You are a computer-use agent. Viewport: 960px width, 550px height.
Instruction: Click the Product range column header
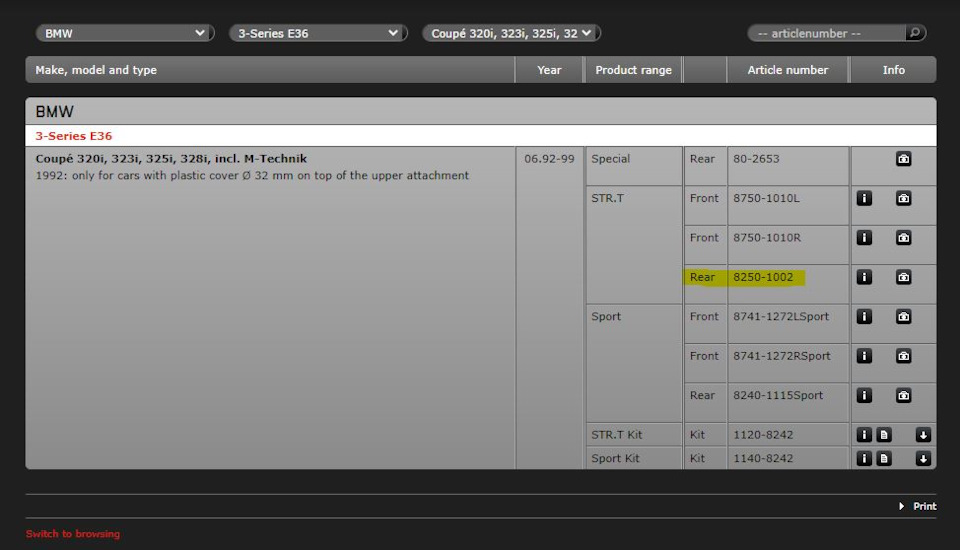click(x=633, y=70)
